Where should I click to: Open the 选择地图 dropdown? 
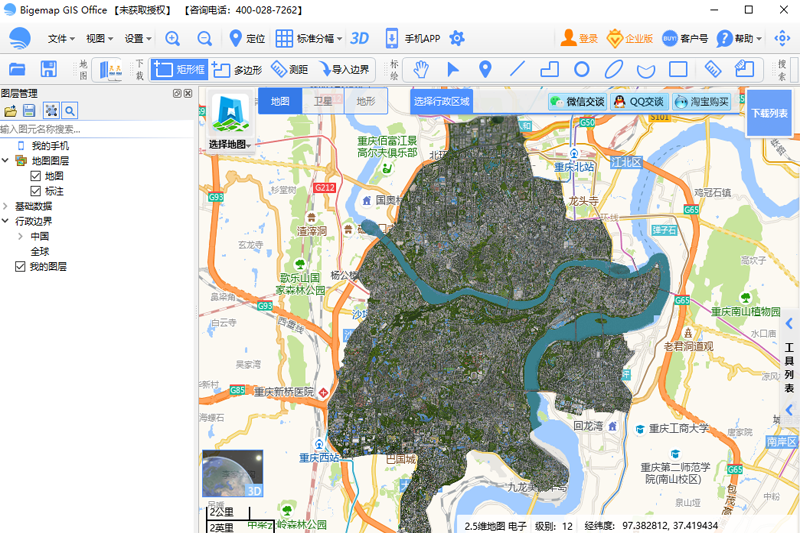(230, 145)
